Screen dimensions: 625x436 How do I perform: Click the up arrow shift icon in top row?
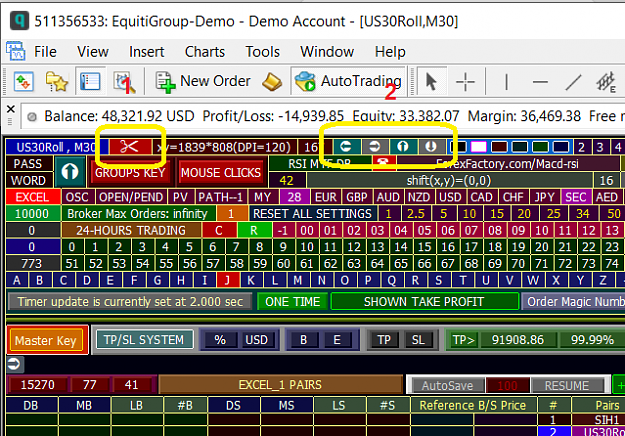[403, 147]
